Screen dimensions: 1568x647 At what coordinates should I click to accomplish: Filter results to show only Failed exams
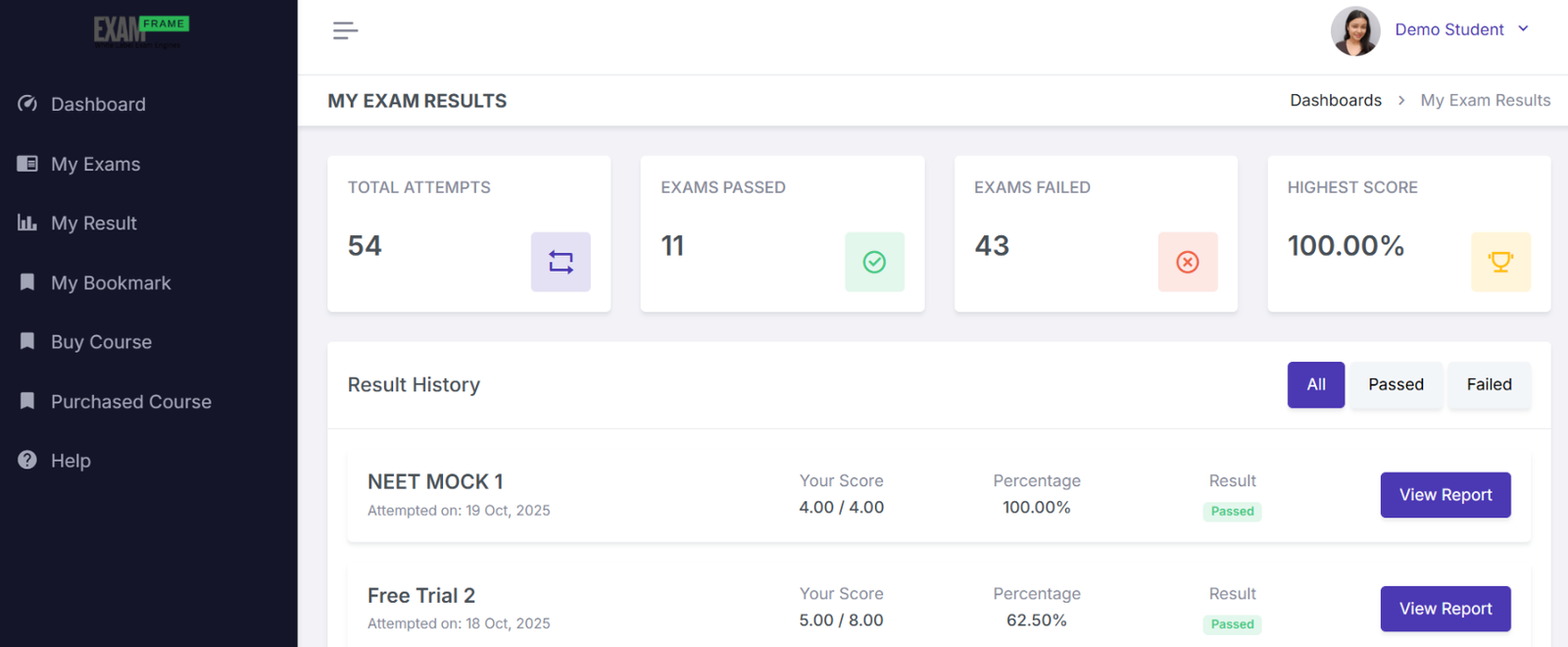click(x=1488, y=384)
